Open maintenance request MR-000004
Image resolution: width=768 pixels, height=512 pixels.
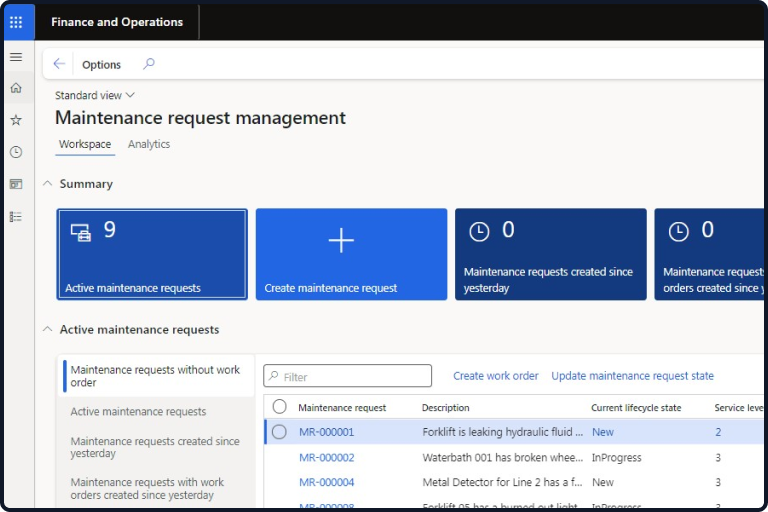coord(326,483)
